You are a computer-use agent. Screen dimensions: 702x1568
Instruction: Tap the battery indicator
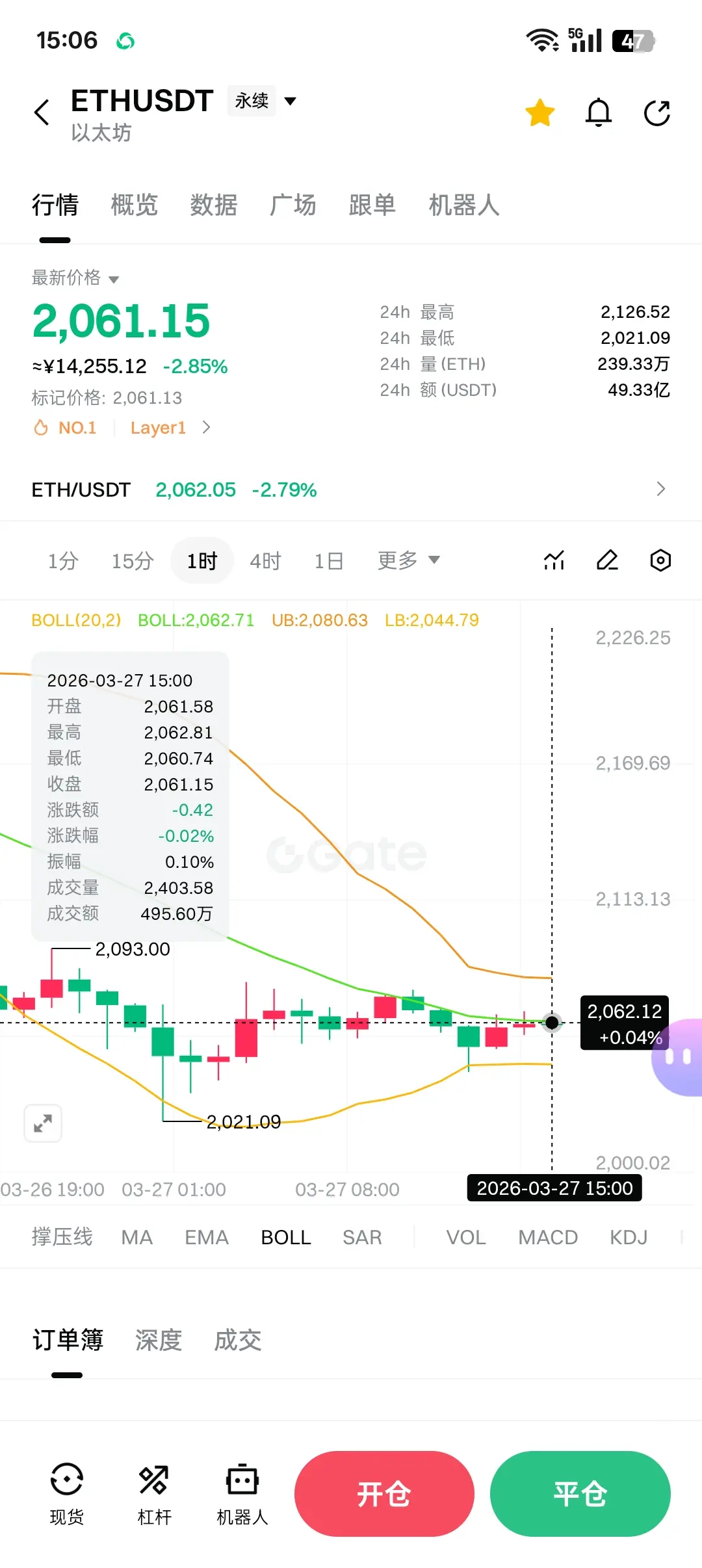tap(634, 41)
